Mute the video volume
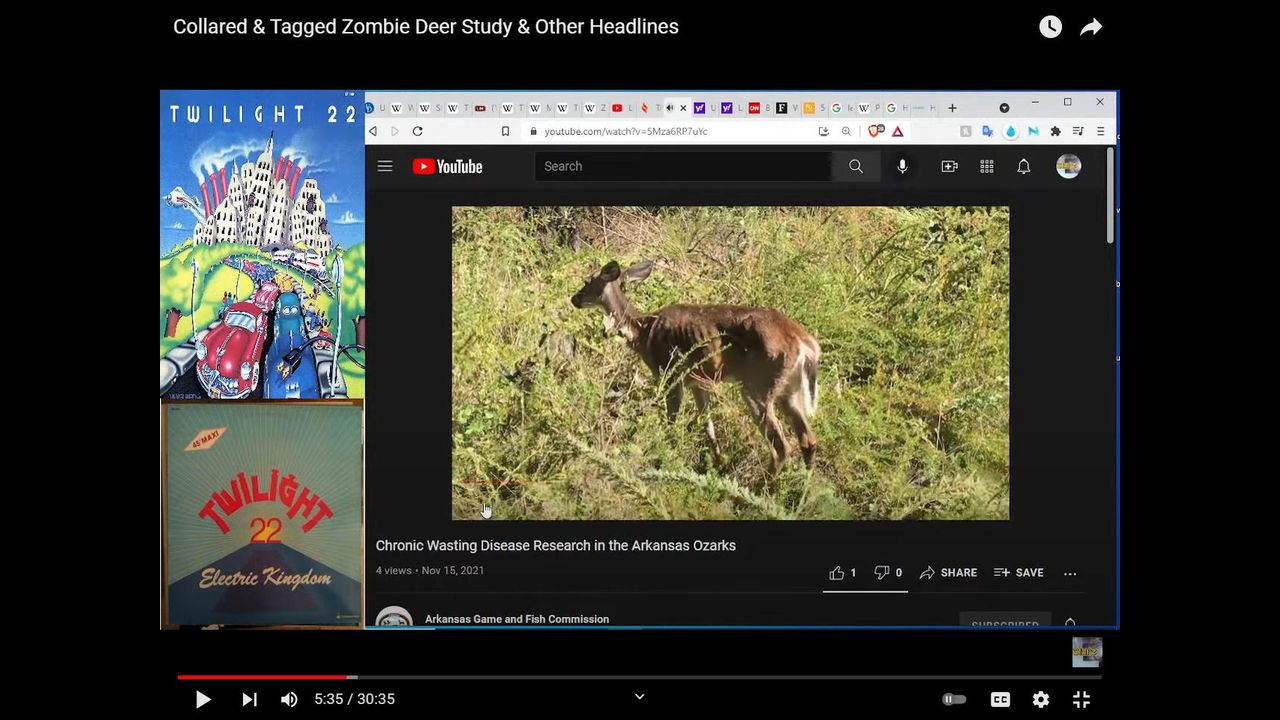This screenshot has height=720, width=1280. click(289, 699)
